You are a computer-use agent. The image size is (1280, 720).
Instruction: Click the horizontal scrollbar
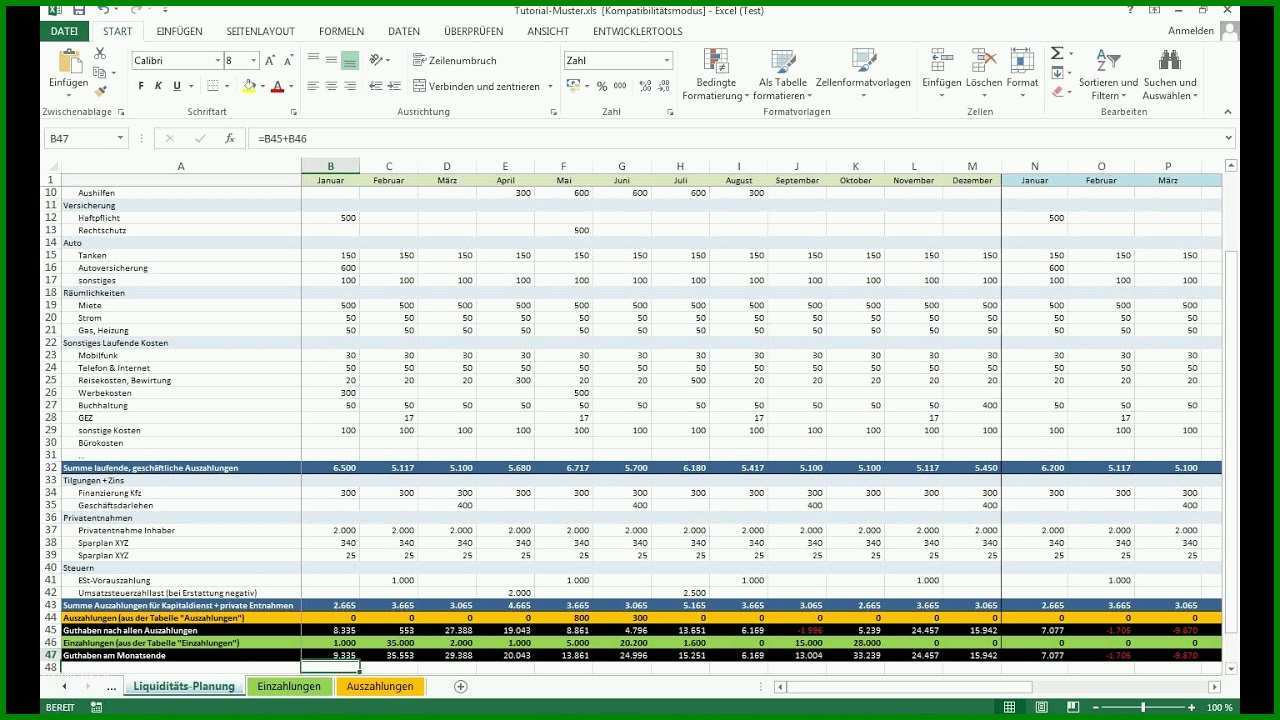[999, 687]
